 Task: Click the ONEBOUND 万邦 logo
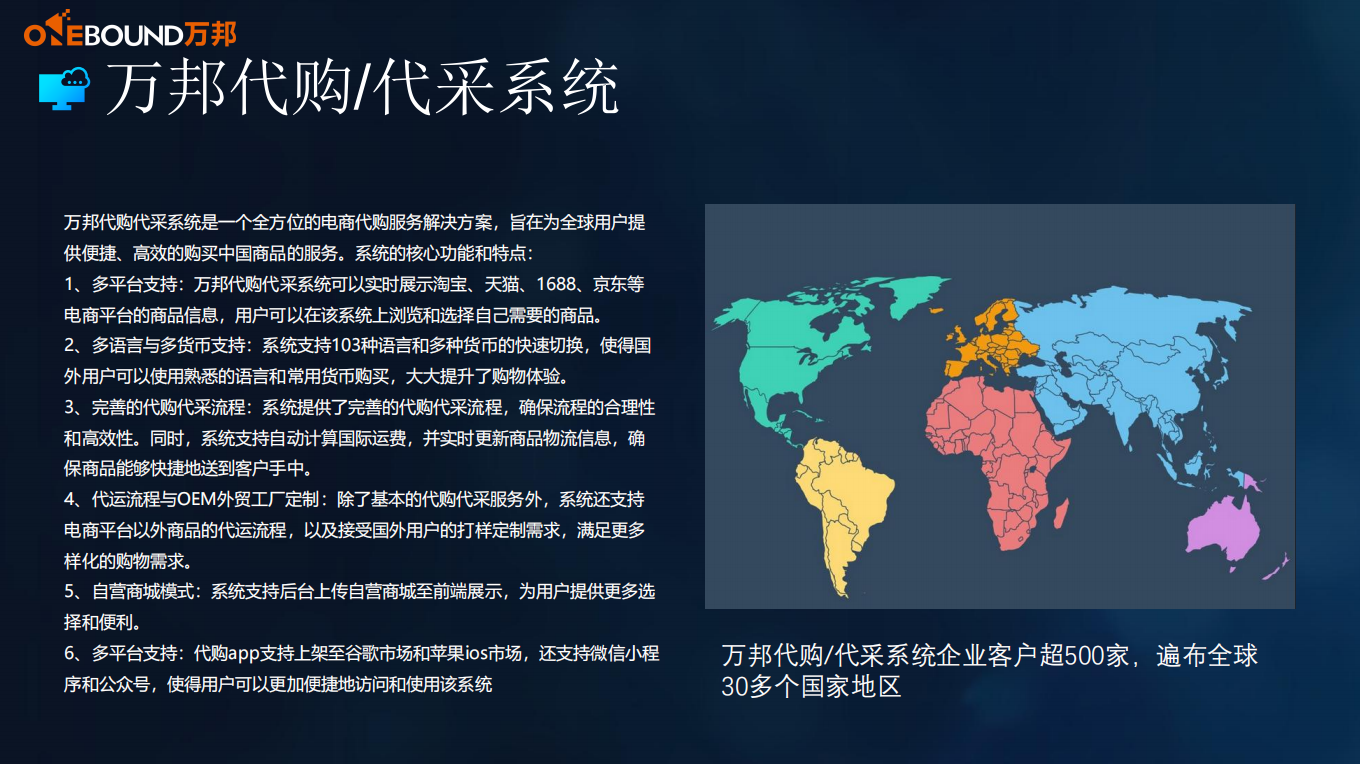point(131,29)
